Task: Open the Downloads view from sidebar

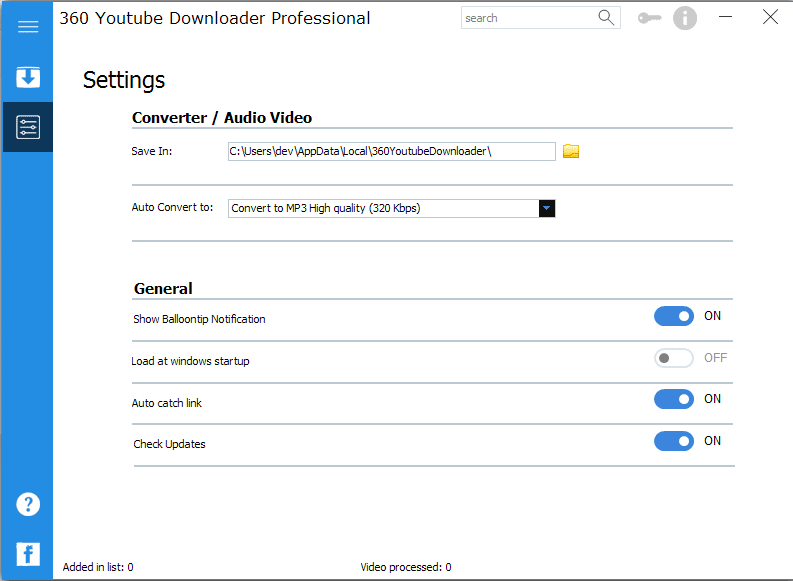Action: tap(28, 77)
